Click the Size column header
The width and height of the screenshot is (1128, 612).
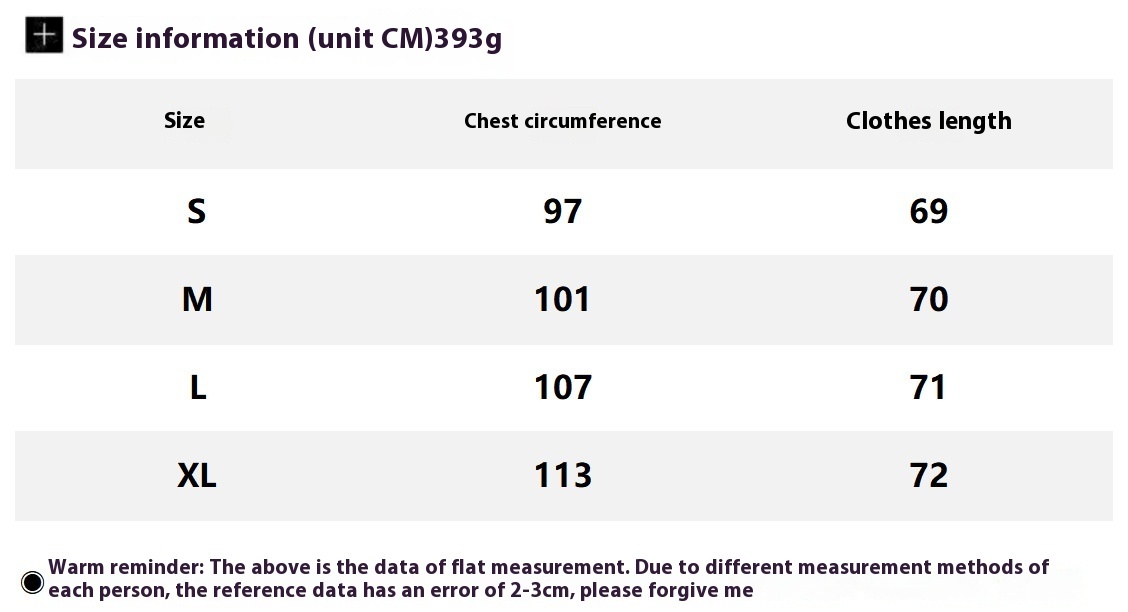click(184, 121)
